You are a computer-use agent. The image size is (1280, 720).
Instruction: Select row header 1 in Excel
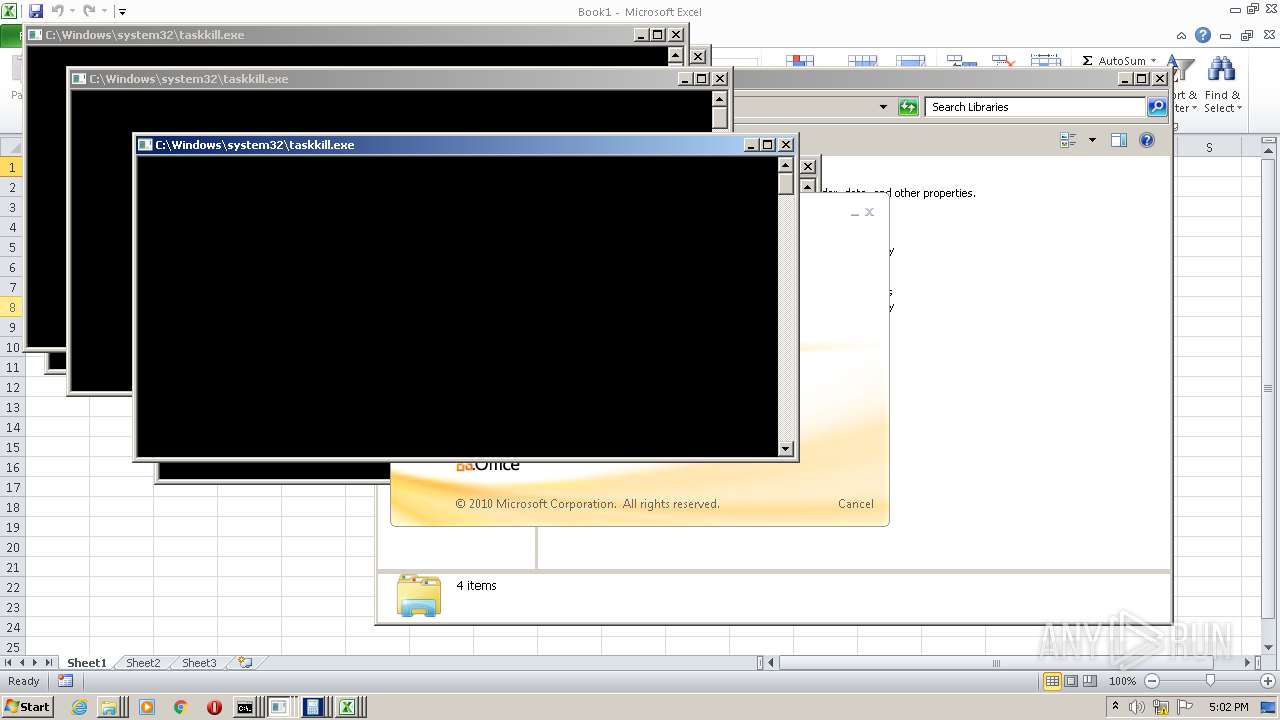[12, 167]
